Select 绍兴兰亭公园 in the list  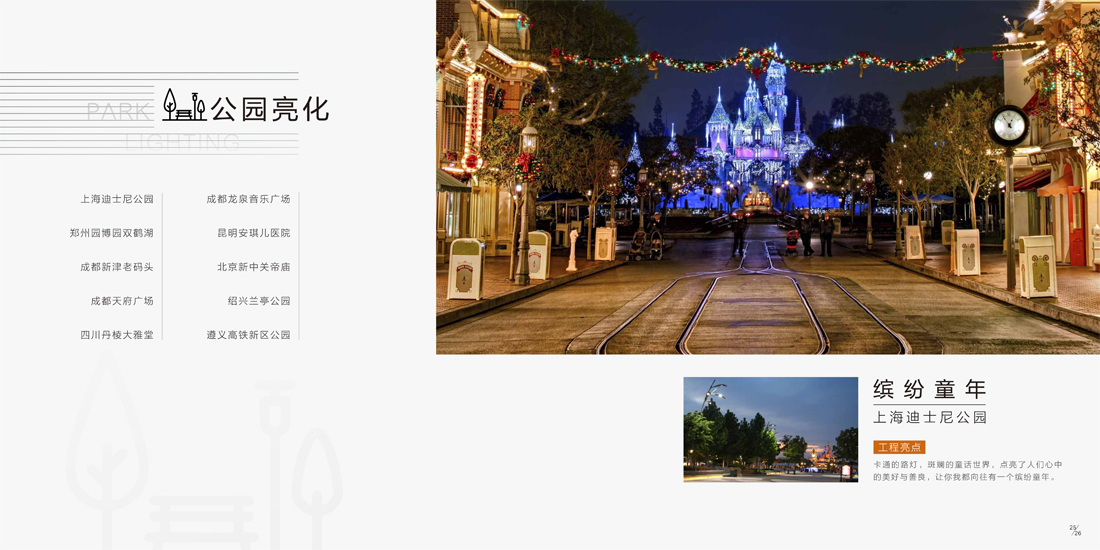click(259, 301)
